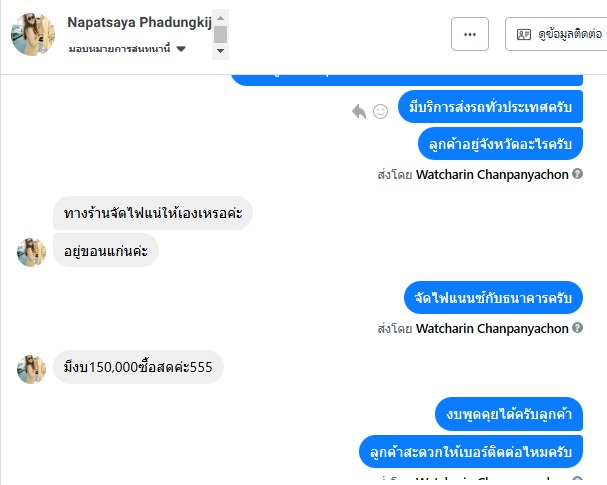Click the ลูกค้าสะดวกให้เบอร์ติดต่อไหมครับ message
The image size is (607, 485).
tap(471, 452)
